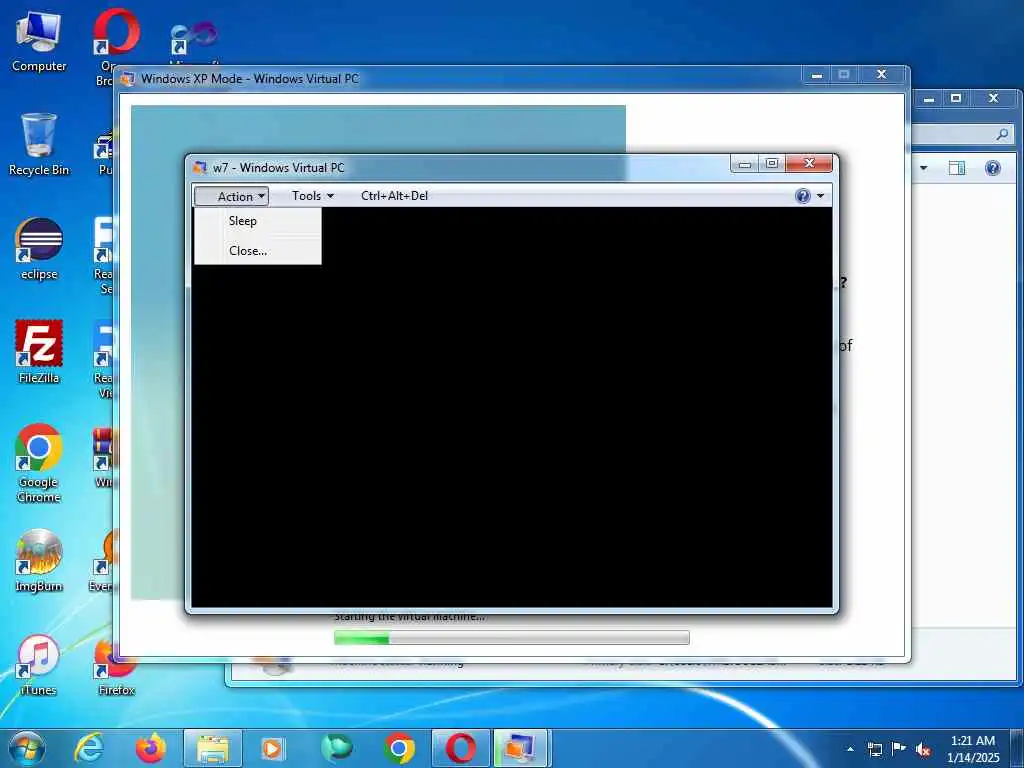Open view options dropdown in Explorer window
Image resolution: width=1024 pixels, height=768 pixels.
(x=923, y=168)
